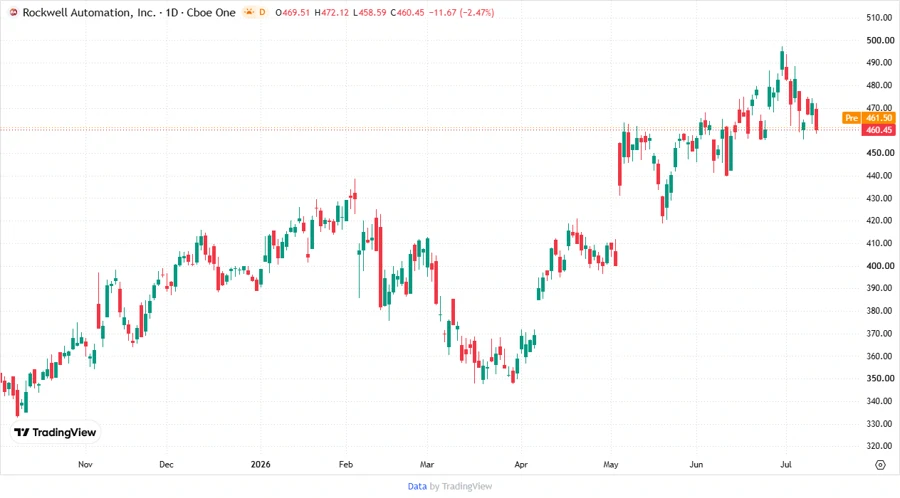Click the Jul label on time axis
The image size is (900, 498).
tap(786, 464)
